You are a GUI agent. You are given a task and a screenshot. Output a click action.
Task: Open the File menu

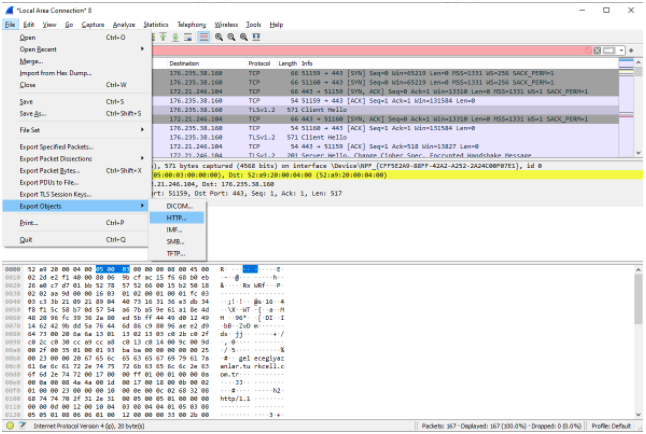pos(10,25)
